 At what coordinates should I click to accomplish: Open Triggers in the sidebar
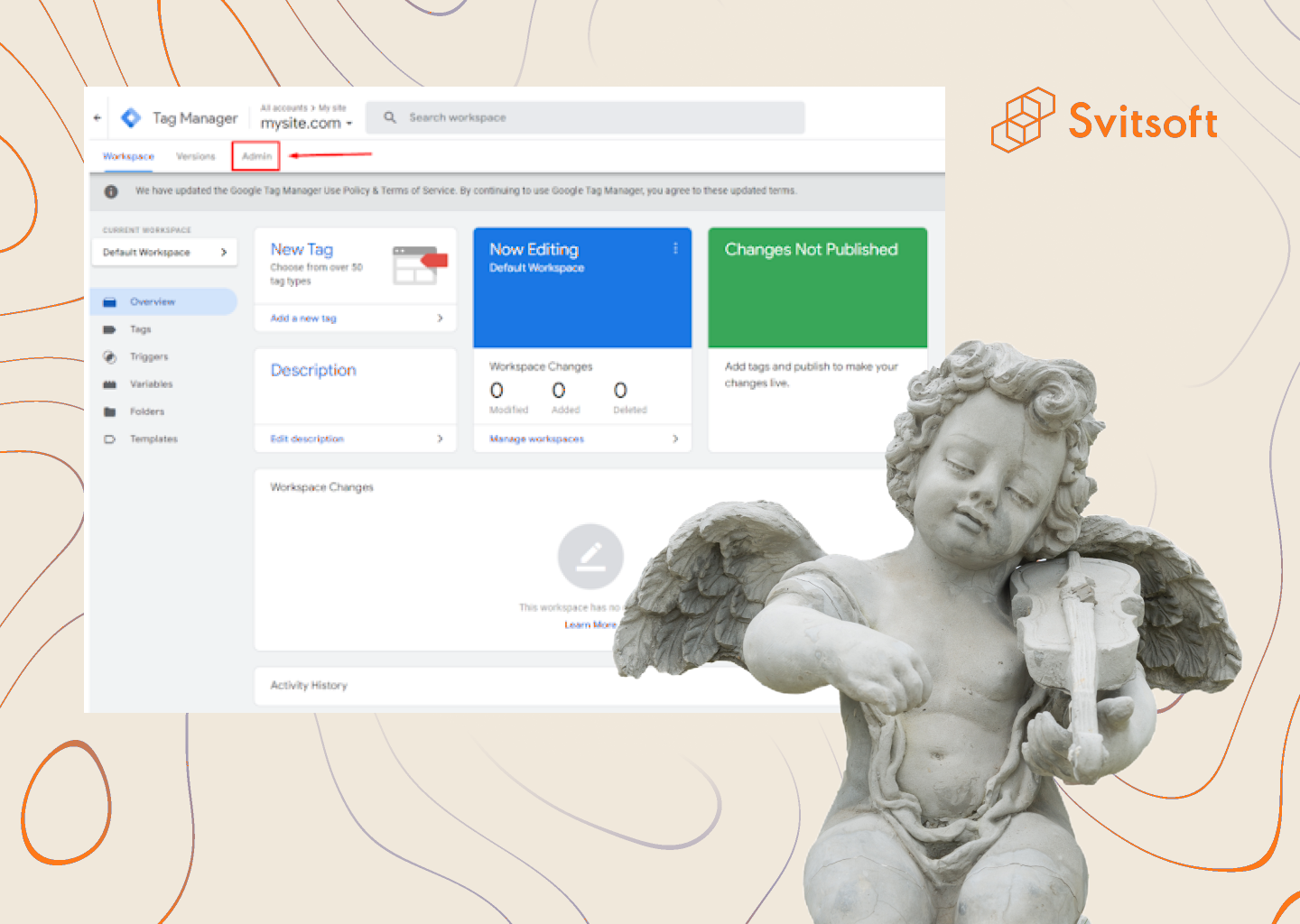tap(149, 356)
